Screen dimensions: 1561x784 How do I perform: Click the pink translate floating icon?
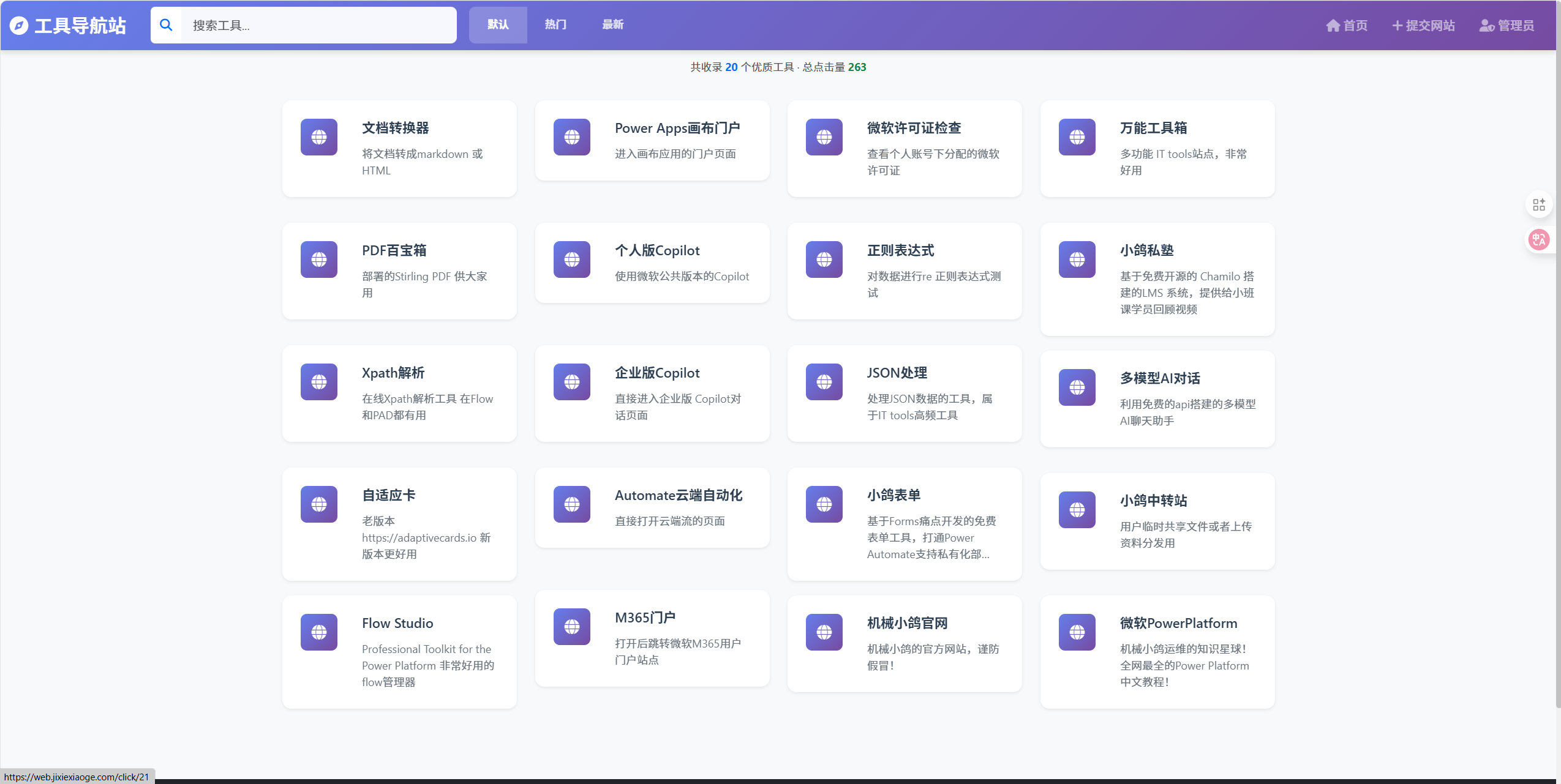coord(1539,239)
